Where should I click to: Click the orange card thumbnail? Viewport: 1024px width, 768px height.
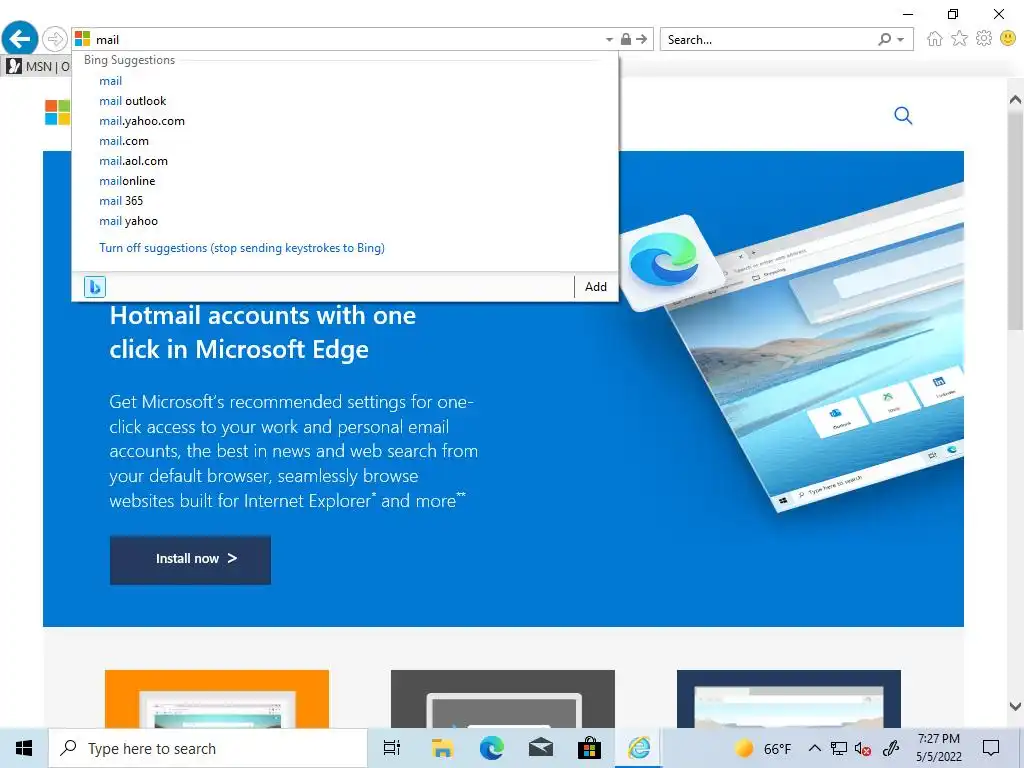(217, 699)
